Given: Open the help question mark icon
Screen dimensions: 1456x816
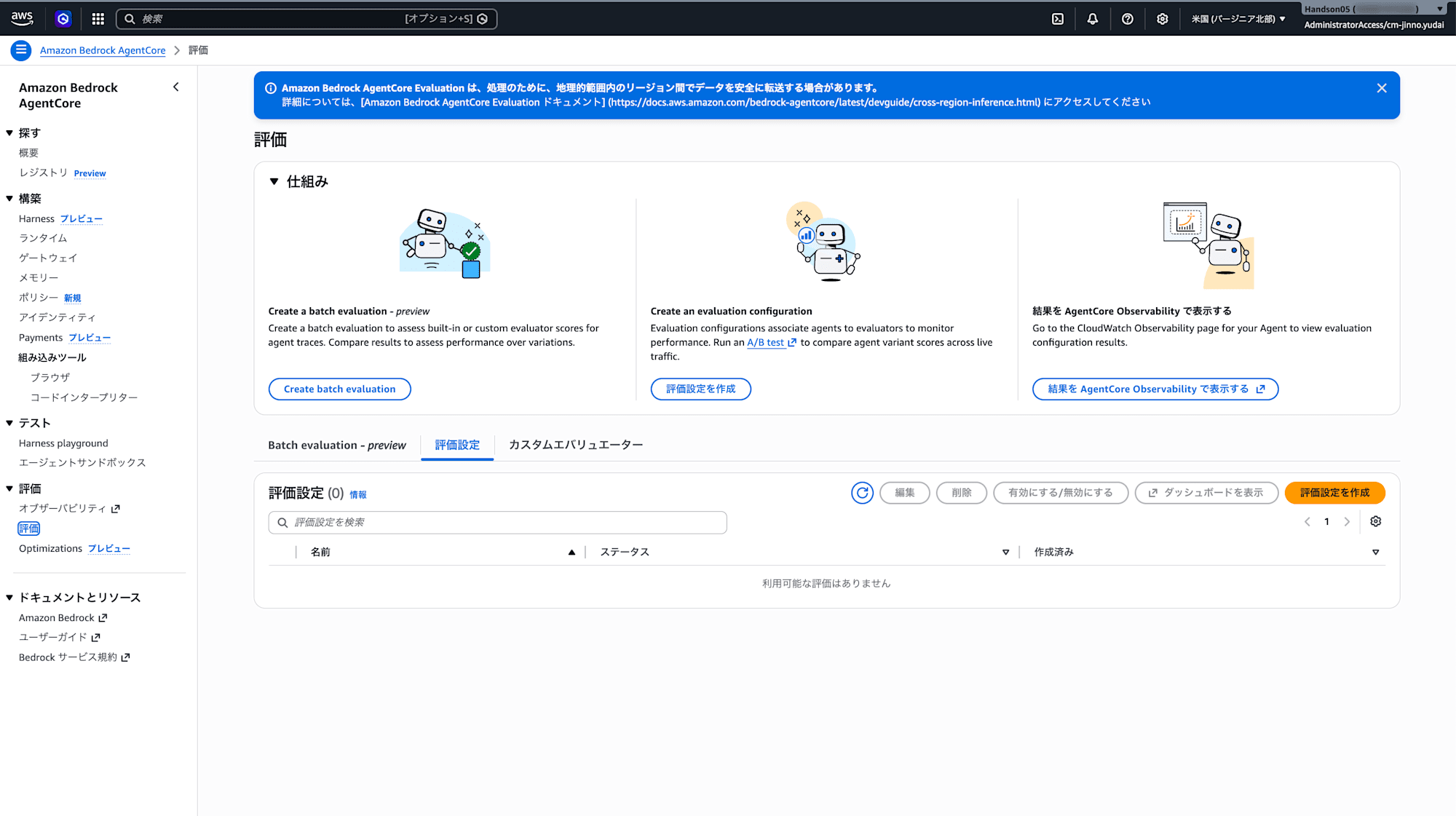Looking at the screenshot, I should (1128, 19).
